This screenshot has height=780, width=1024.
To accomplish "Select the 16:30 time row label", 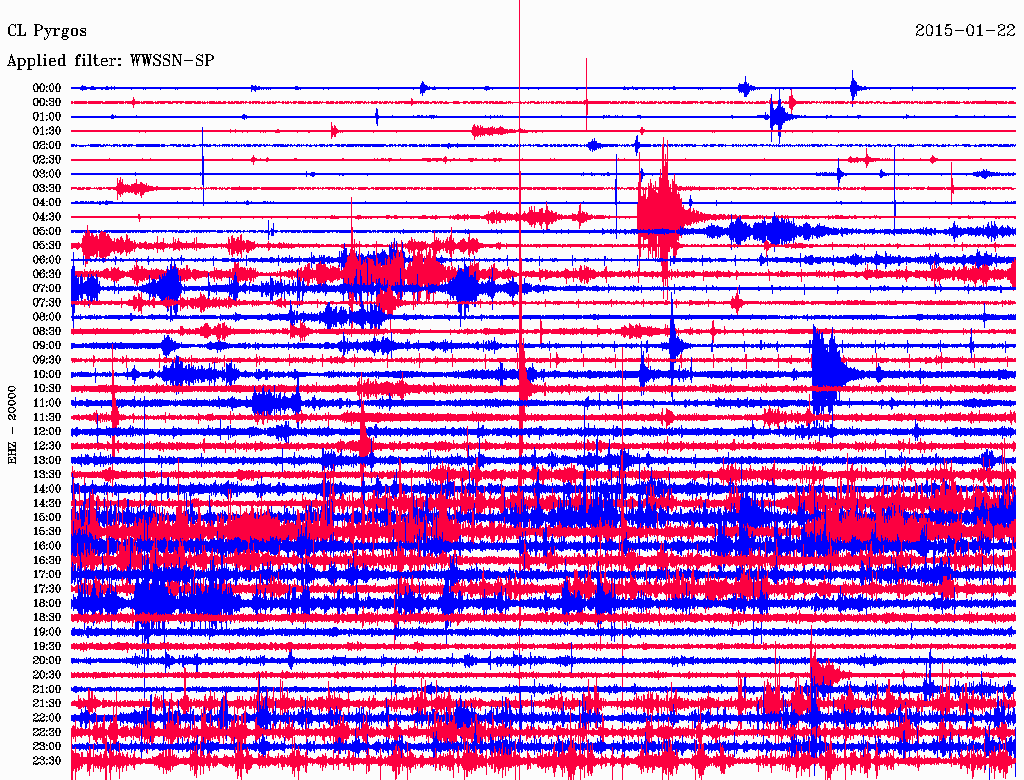I will click(47, 561).
